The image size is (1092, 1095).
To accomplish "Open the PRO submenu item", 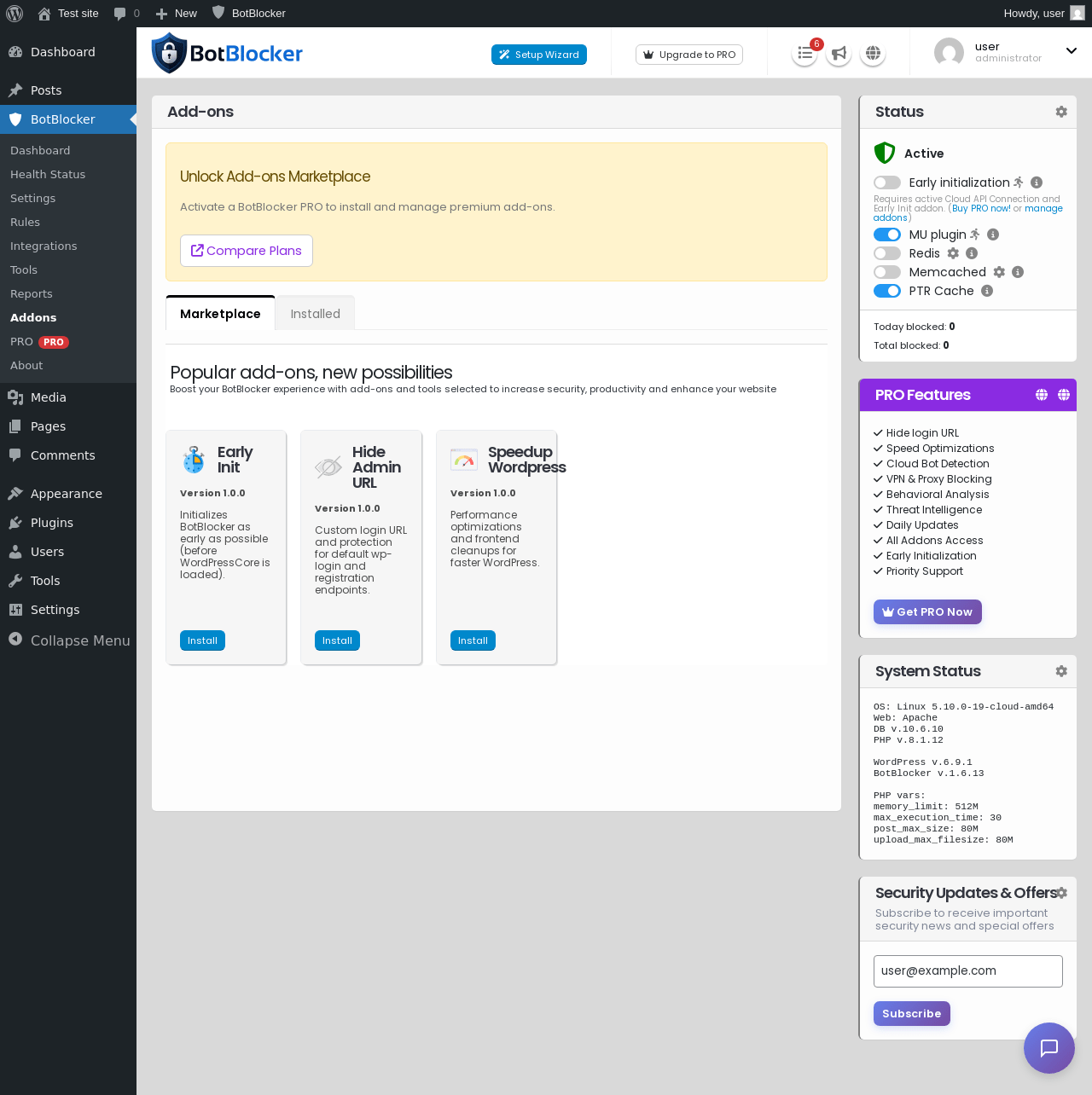I will tap(39, 341).
